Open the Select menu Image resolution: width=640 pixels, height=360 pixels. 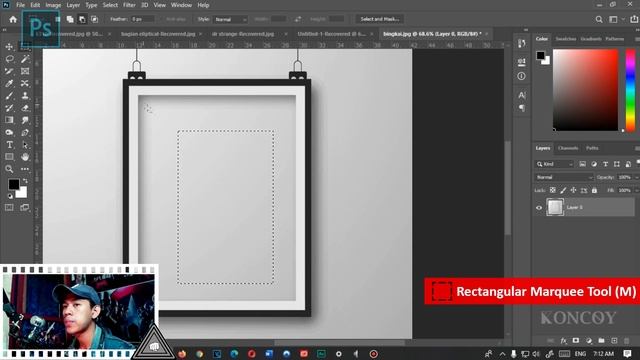[x=110, y=5]
